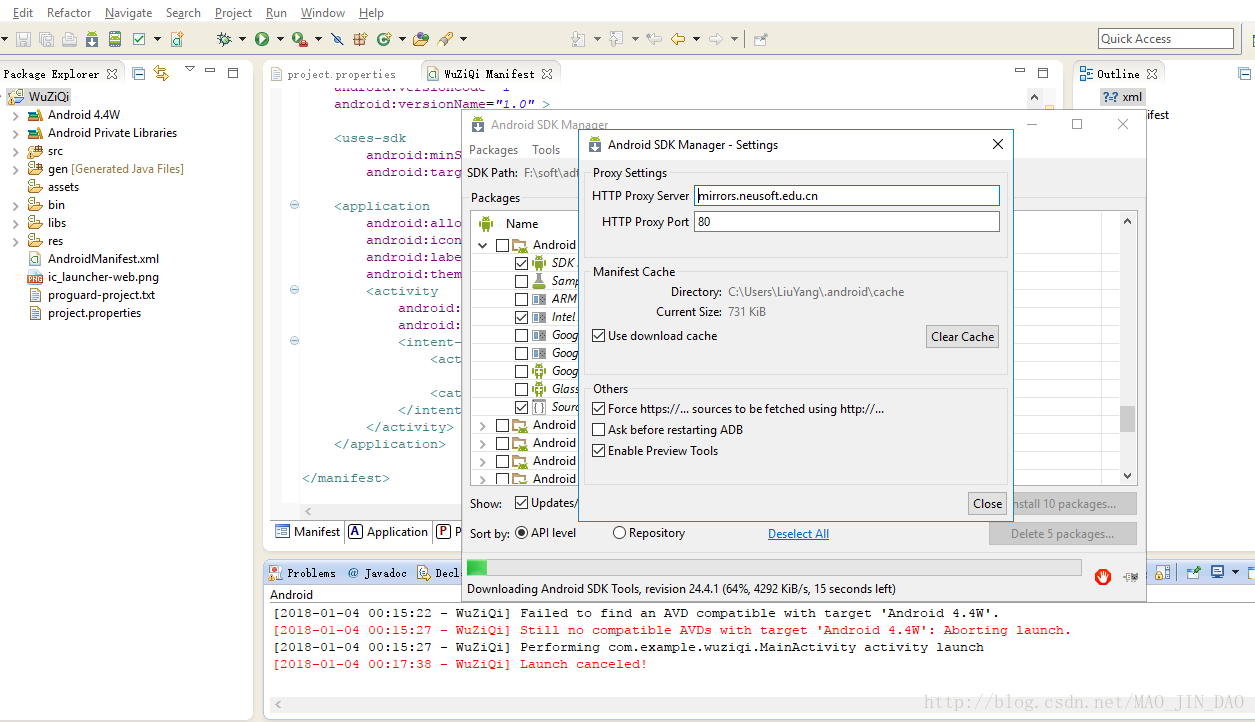The image size is (1255, 722).
Task: Expand Android 4.4W in Package Explorer
Action: pyautogui.click(x=15, y=115)
